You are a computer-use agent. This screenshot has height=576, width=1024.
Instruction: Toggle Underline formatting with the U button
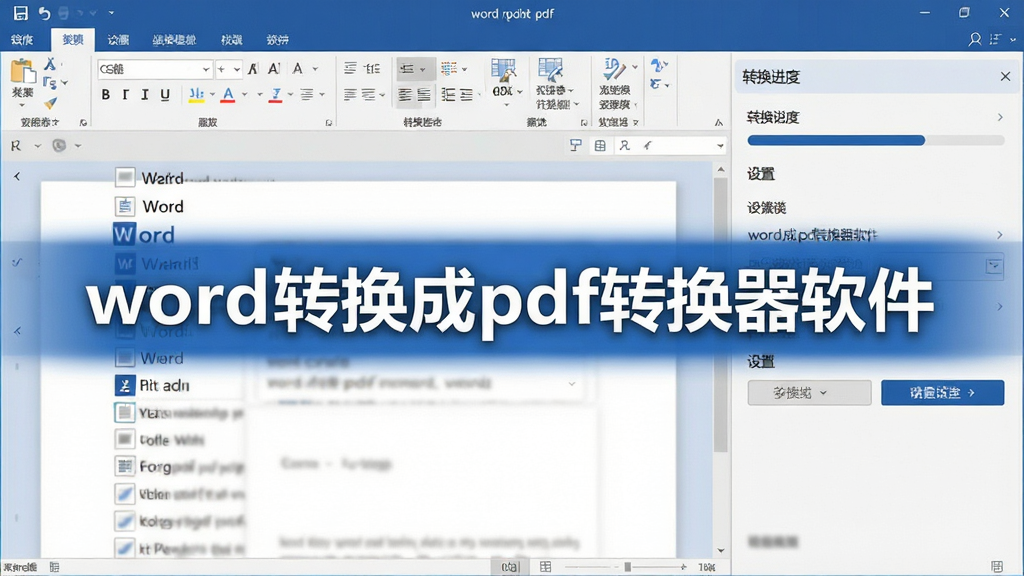point(165,95)
